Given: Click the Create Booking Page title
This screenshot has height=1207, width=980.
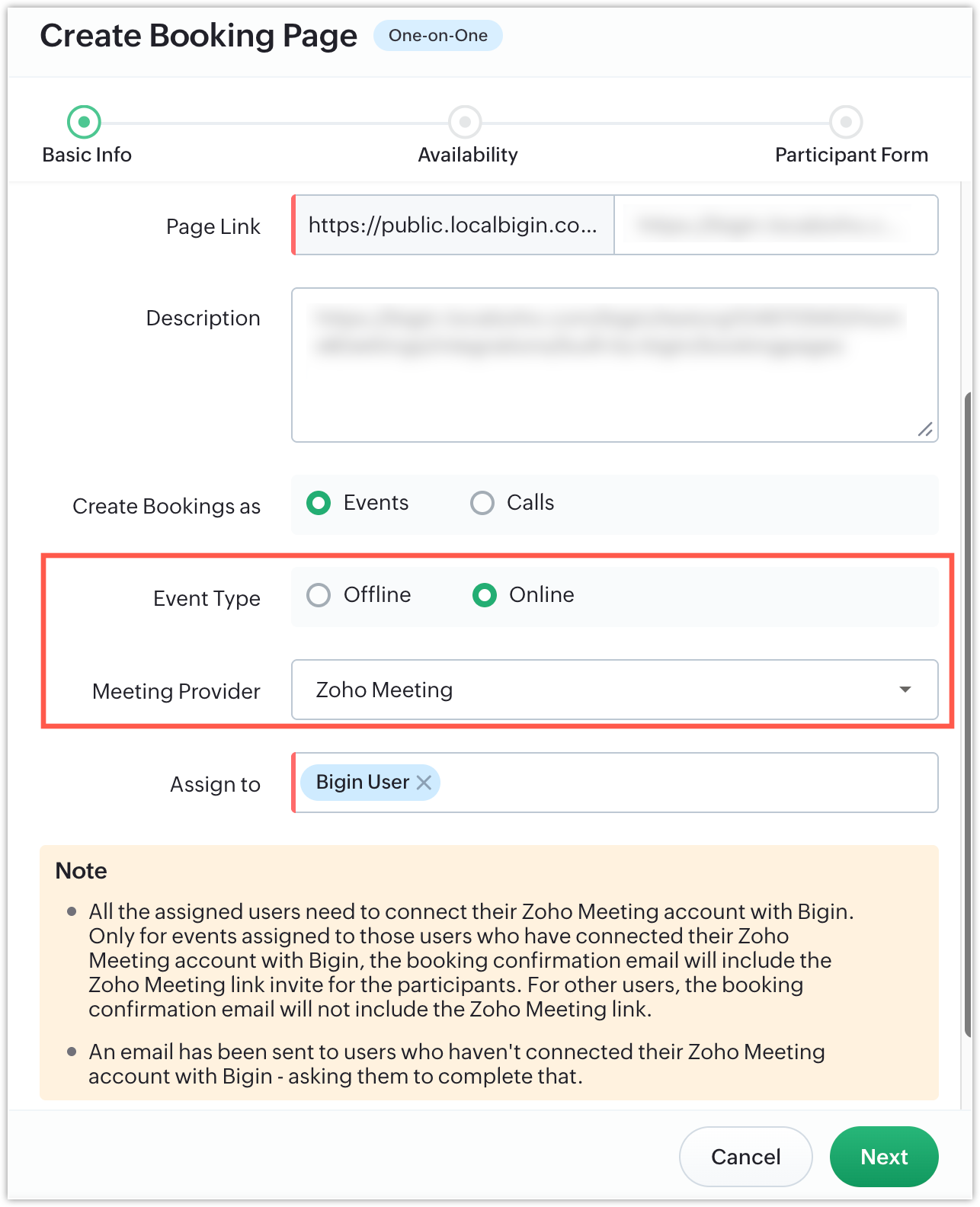Looking at the screenshot, I should (199, 36).
